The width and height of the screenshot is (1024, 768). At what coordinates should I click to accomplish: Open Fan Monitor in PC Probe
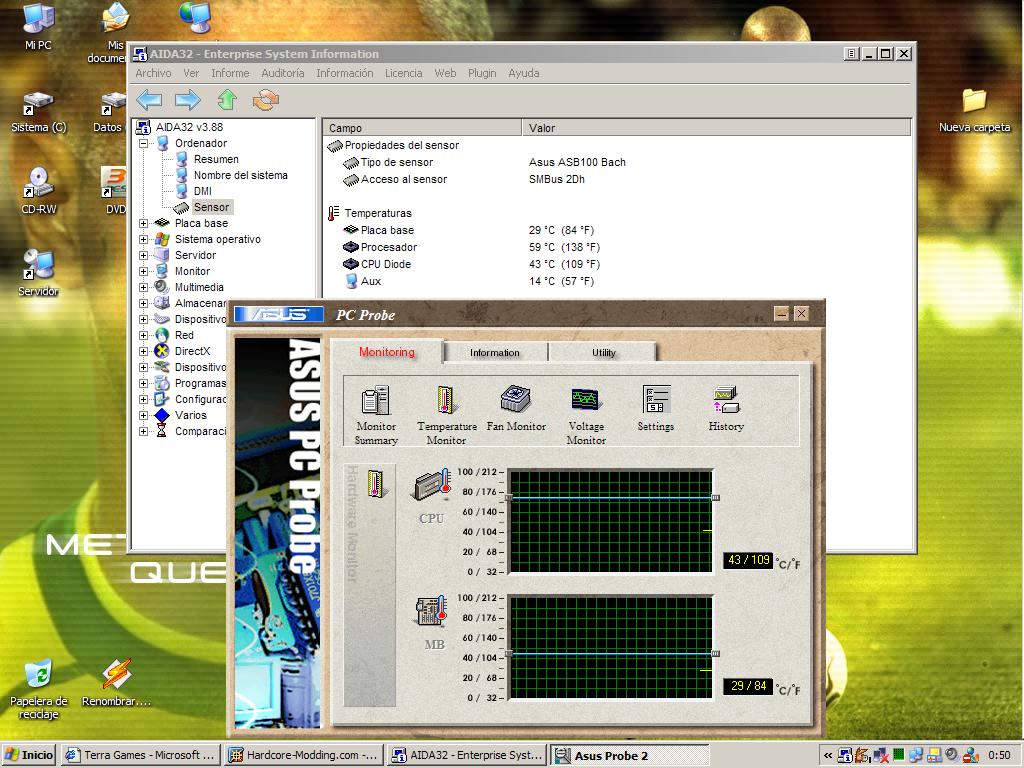coord(516,409)
